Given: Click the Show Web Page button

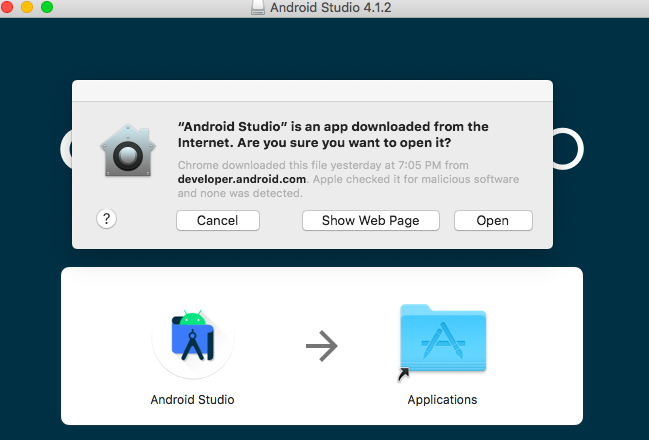Looking at the screenshot, I should click(370, 220).
